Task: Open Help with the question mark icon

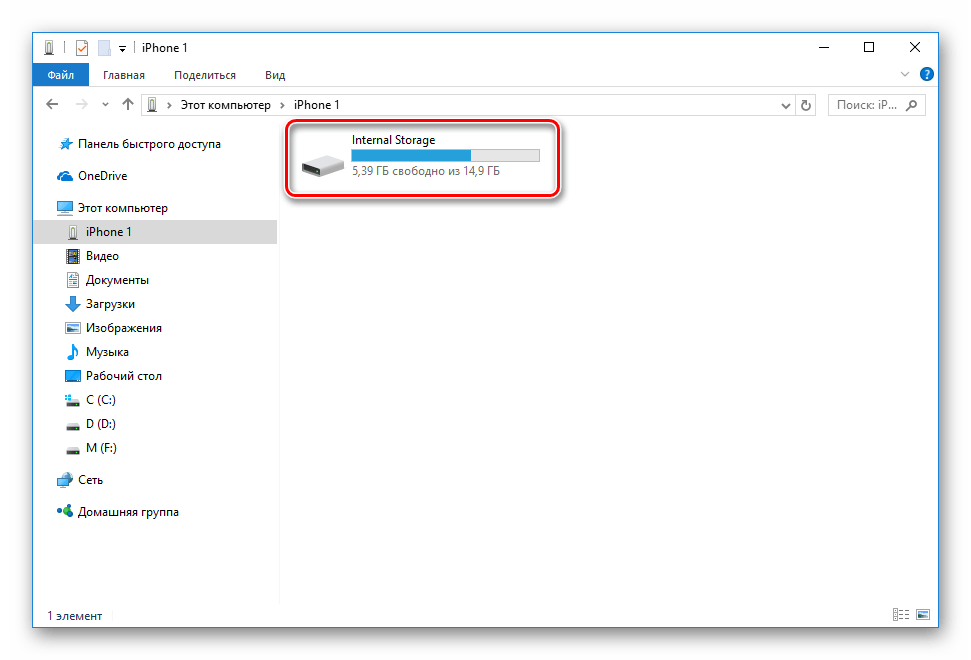Action: [x=927, y=75]
